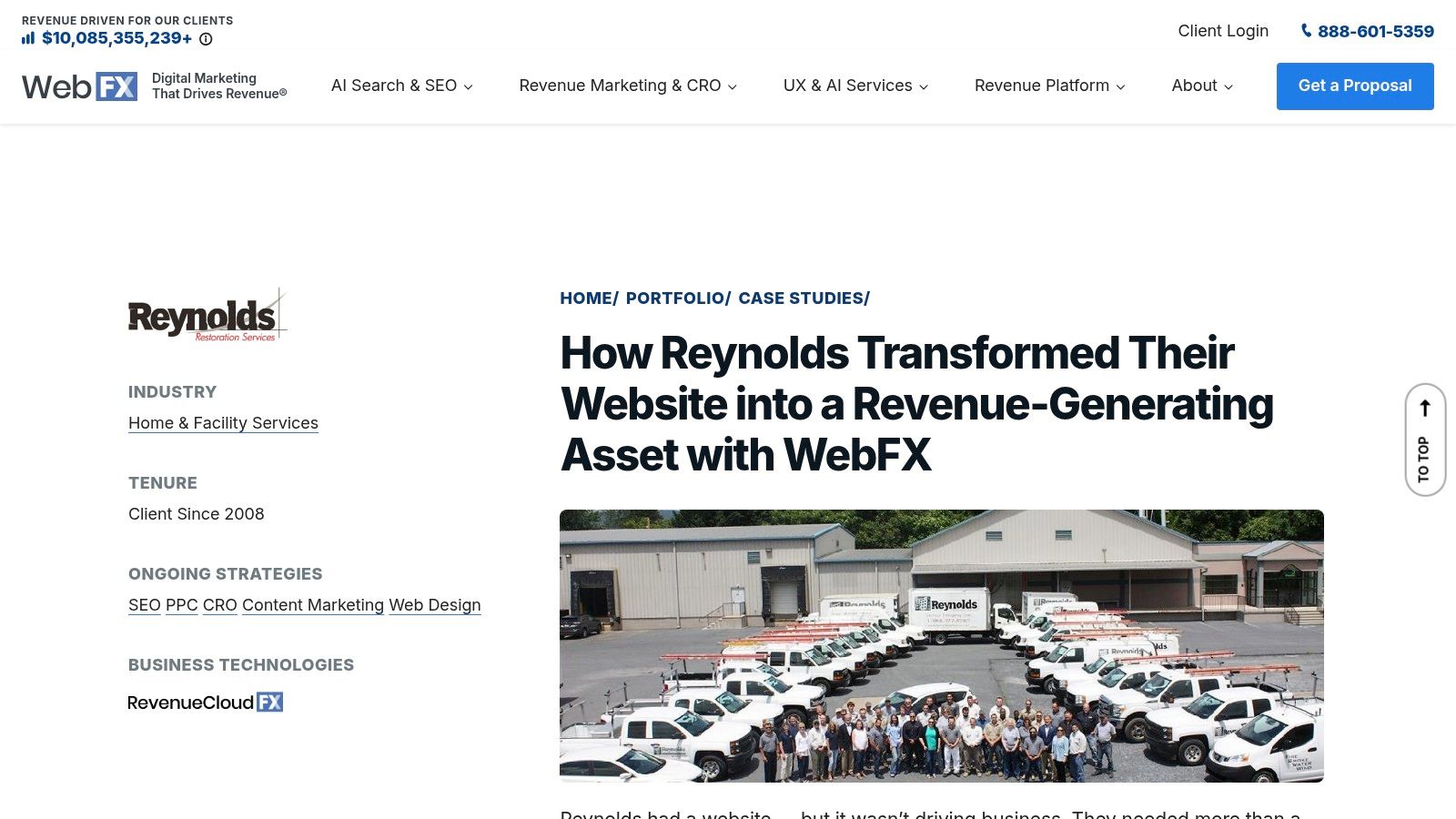
Task: Open Home & Facility Services industry link
Action: (223, 423)
